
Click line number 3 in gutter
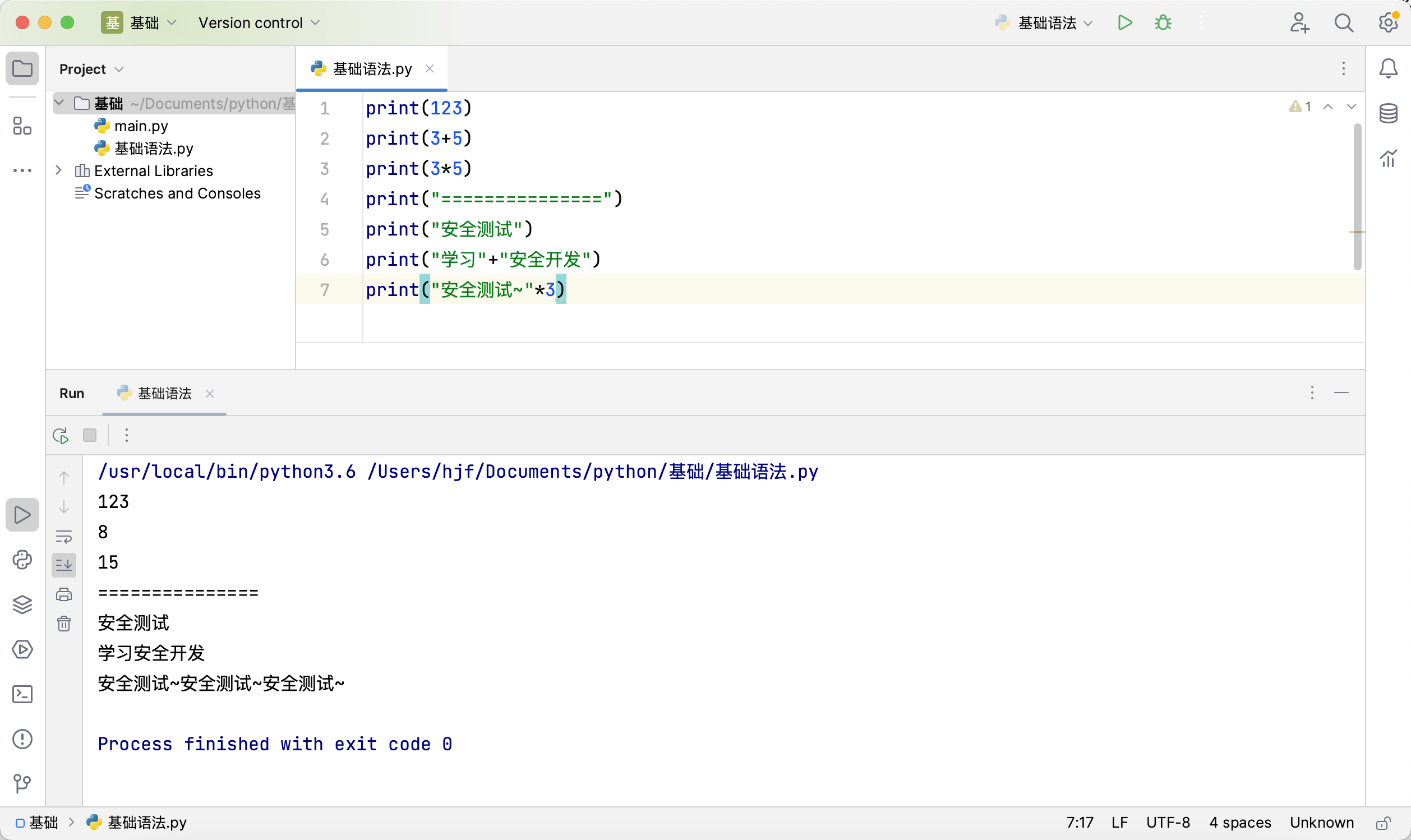click(324, 169)
